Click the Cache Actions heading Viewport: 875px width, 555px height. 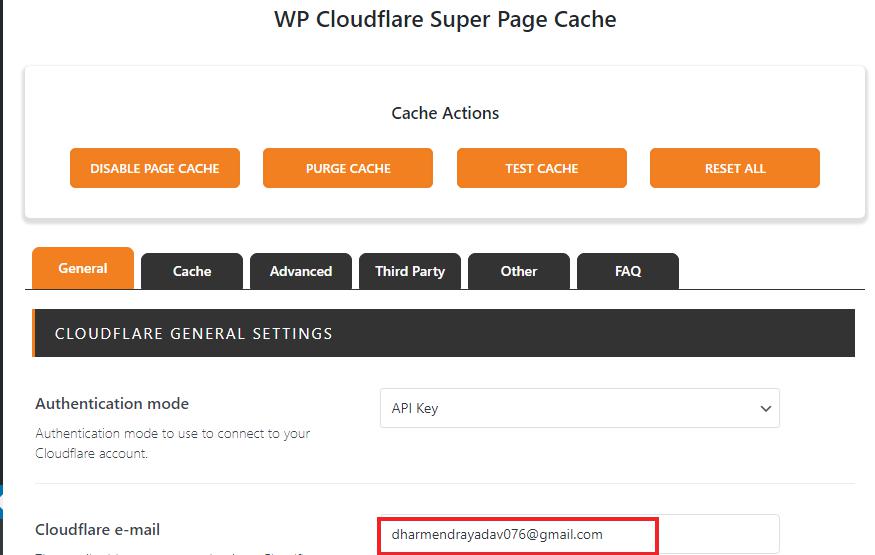(x=445, y=113)
